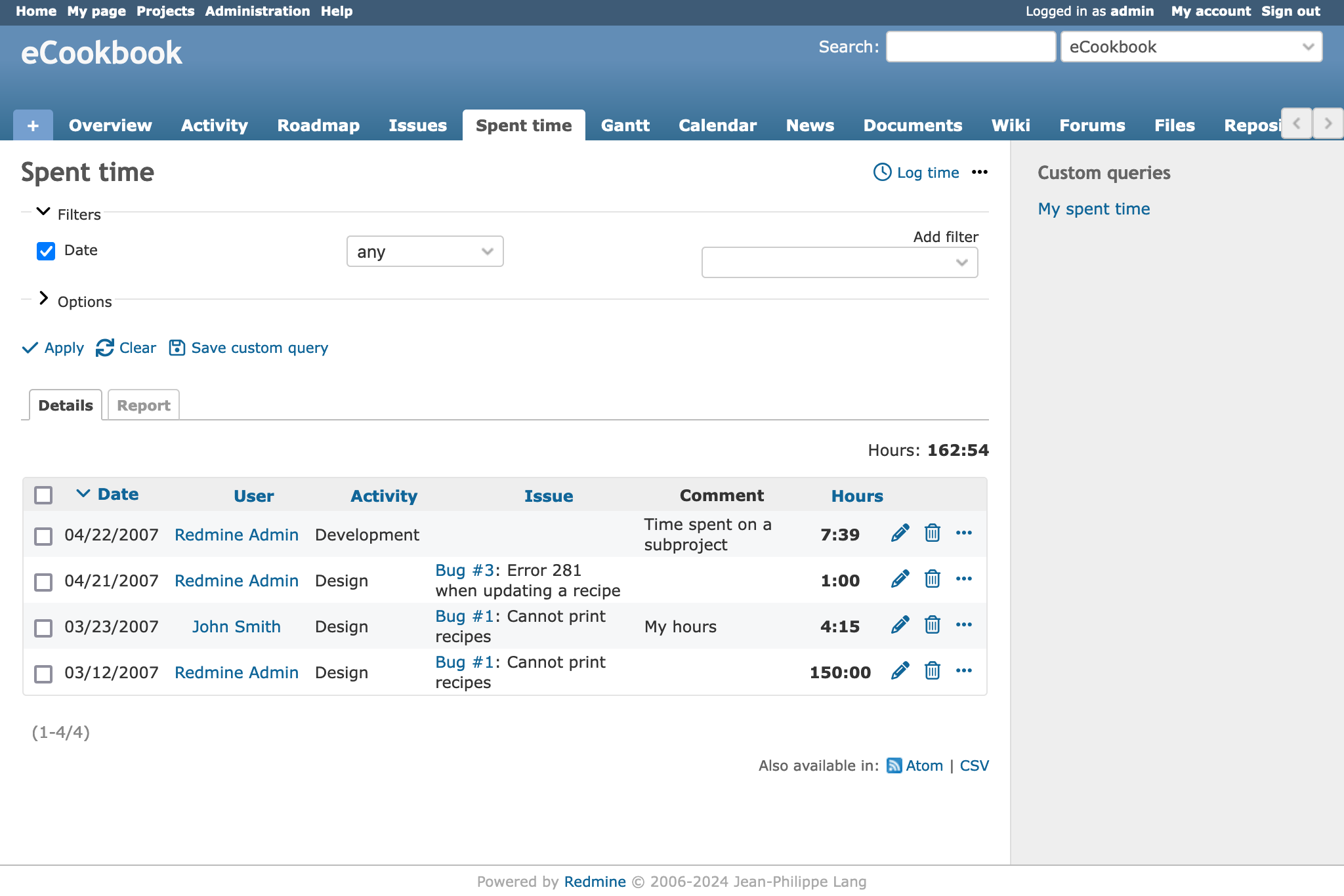Image resolution: width=1344 pixels, height=896 pixels.
Task: Open Bug #3 issue link
Action: tap(465, 570)
